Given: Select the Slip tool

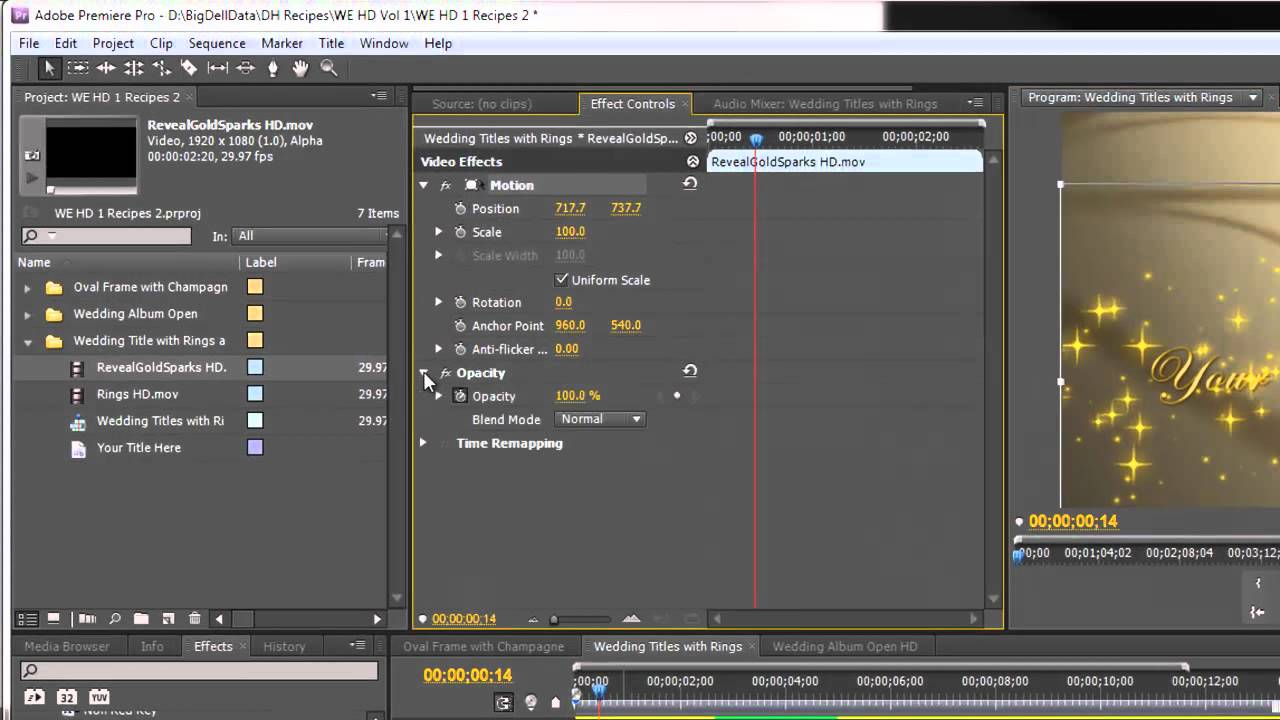Looking at the screenshot, I should (217, 68).
